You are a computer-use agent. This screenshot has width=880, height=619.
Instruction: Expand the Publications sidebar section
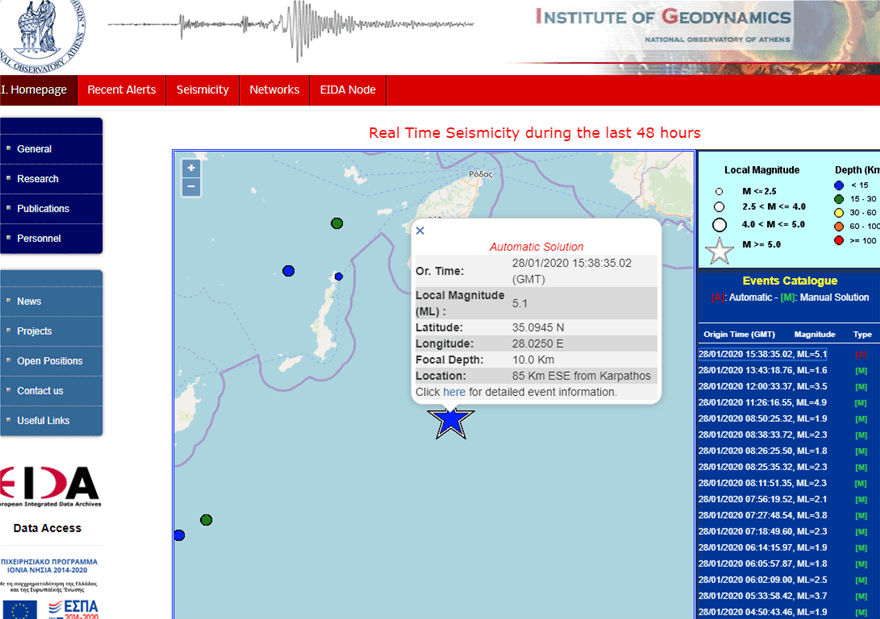coord(51,209)
